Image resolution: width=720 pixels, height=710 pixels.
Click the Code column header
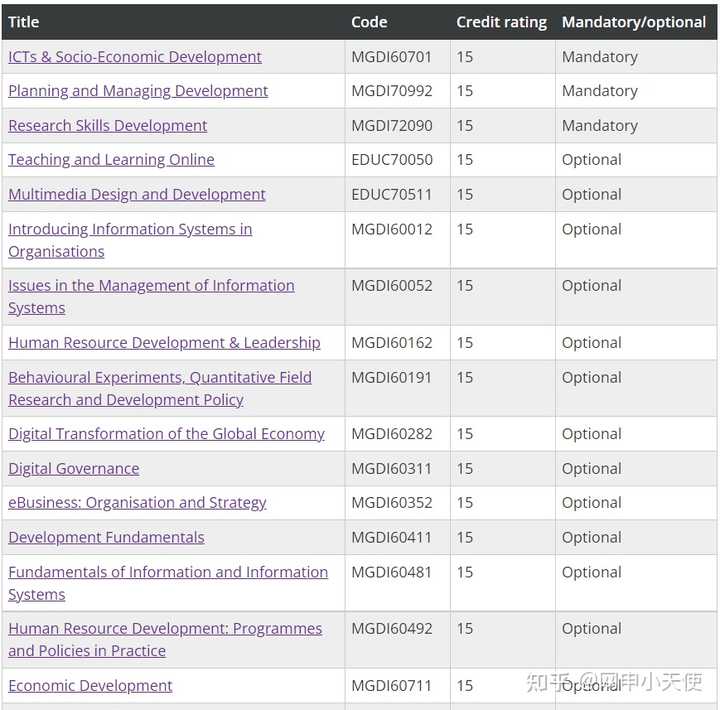tap(369, 22)
